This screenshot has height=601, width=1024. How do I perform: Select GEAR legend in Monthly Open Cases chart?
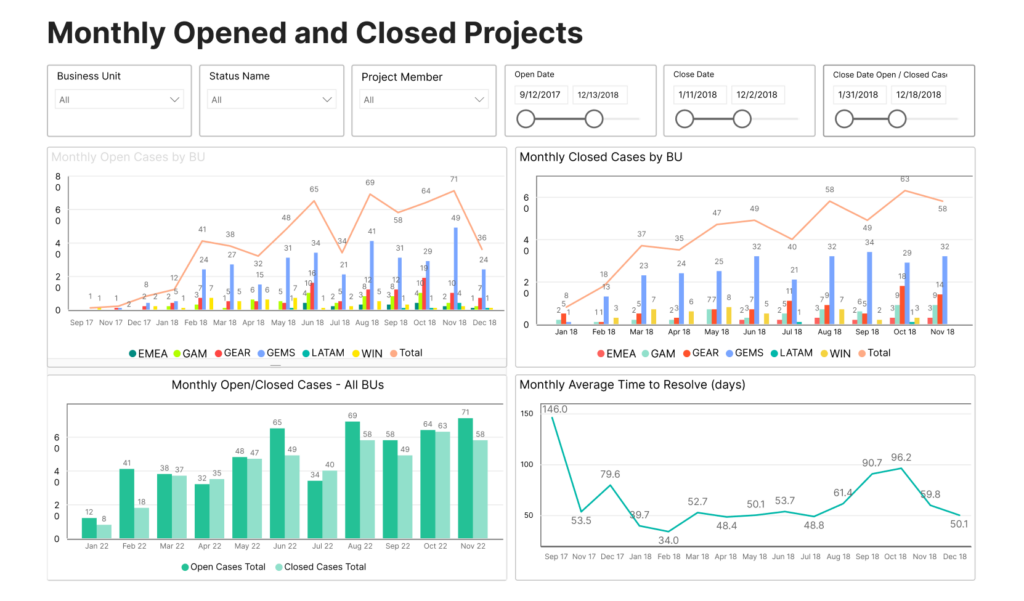(232, 353)
